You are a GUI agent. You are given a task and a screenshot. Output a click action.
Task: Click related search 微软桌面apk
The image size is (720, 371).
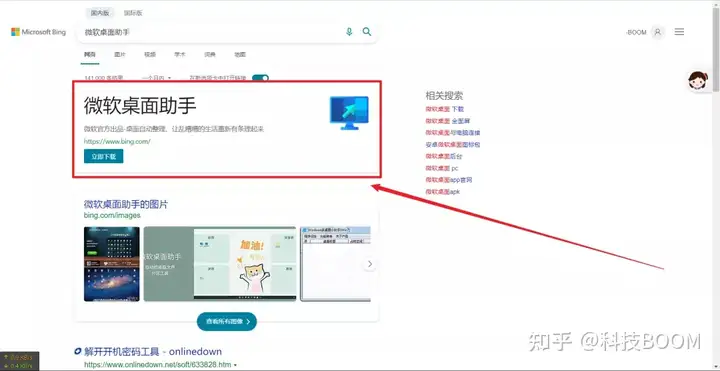(x=443, y=192)
